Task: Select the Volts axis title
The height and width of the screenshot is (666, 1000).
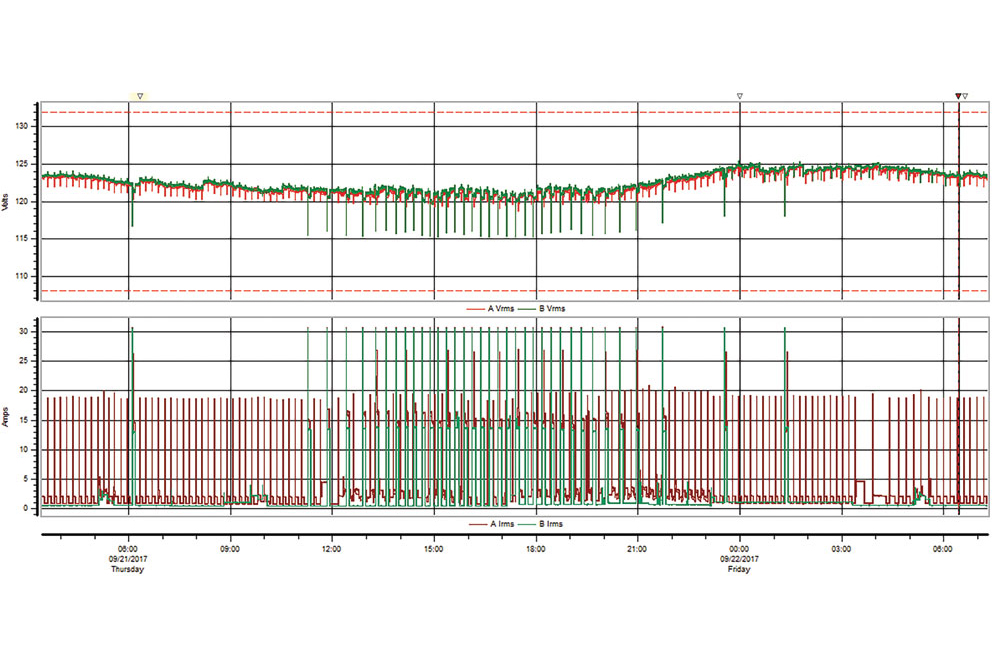Action: click(x=7, y=201)
